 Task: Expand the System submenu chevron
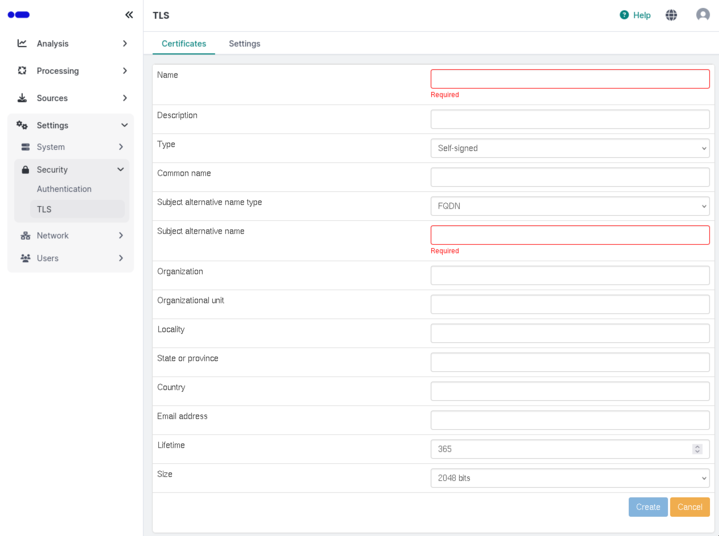tap(121, 147)
